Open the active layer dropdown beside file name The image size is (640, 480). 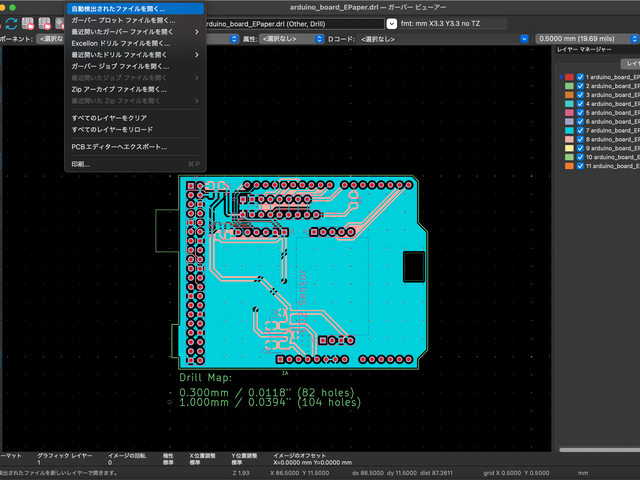coord(391,23)
